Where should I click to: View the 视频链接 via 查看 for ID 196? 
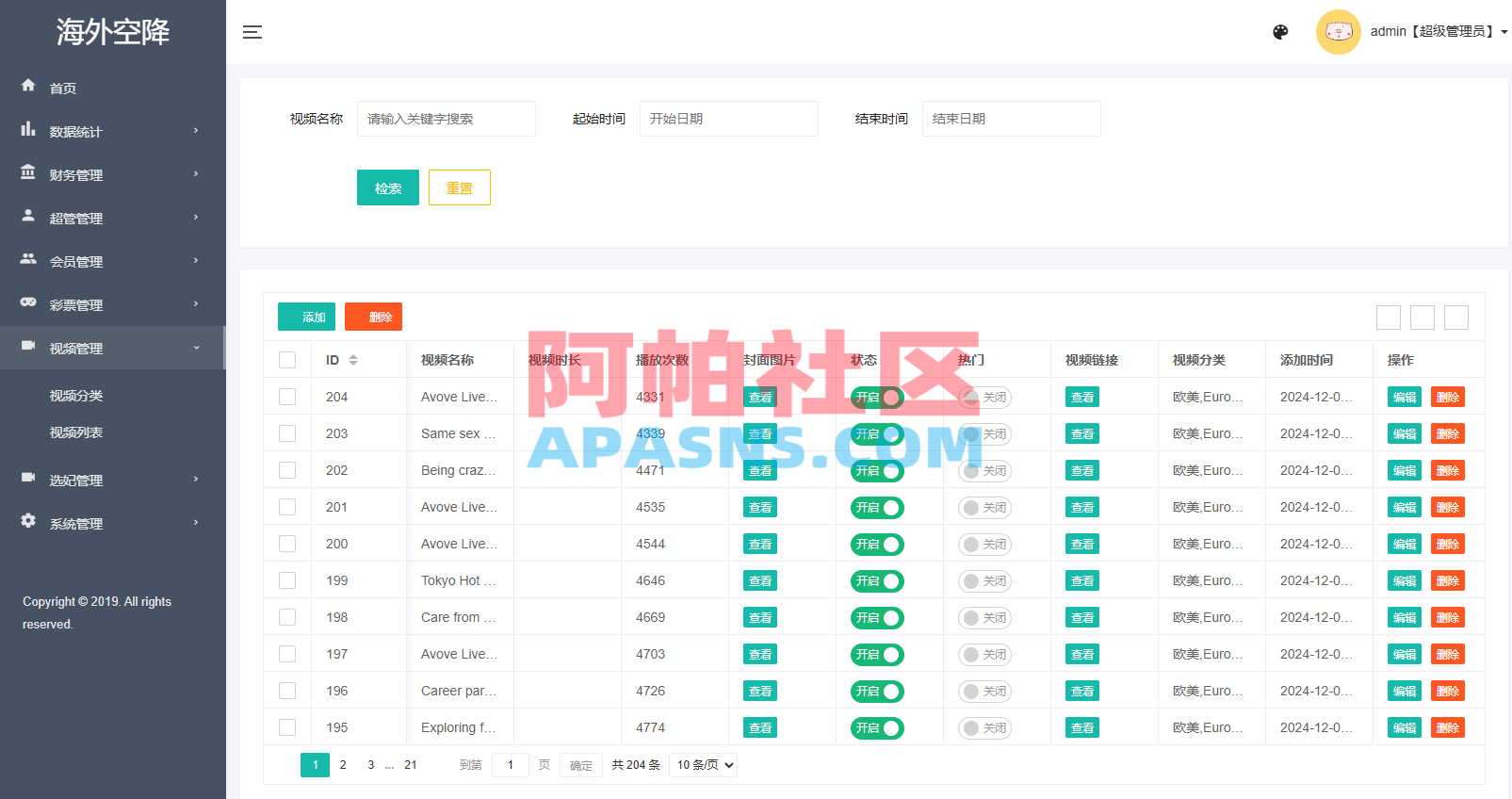[x=1082, y=691]
